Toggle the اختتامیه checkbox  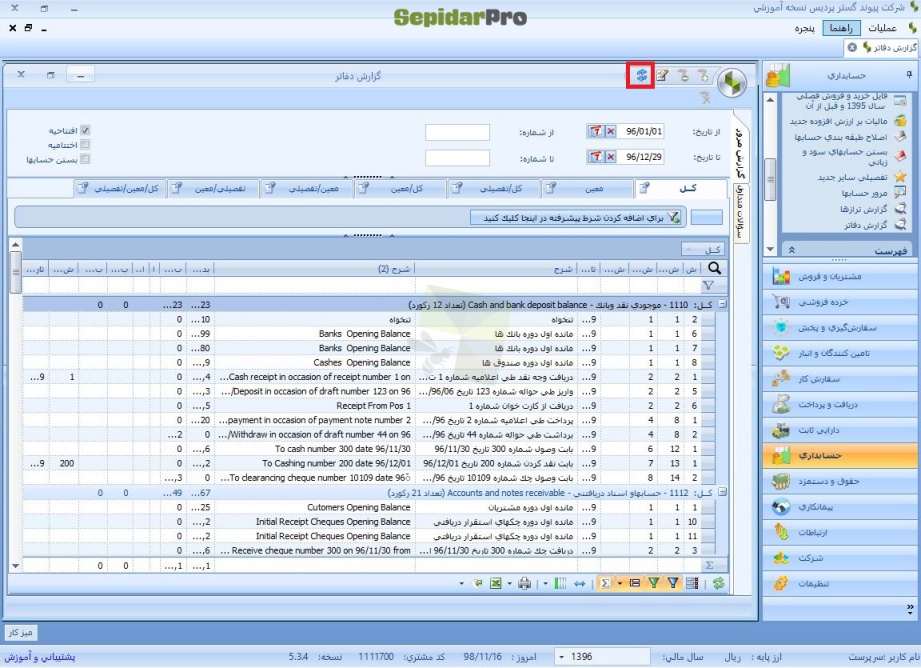(85, 145)
